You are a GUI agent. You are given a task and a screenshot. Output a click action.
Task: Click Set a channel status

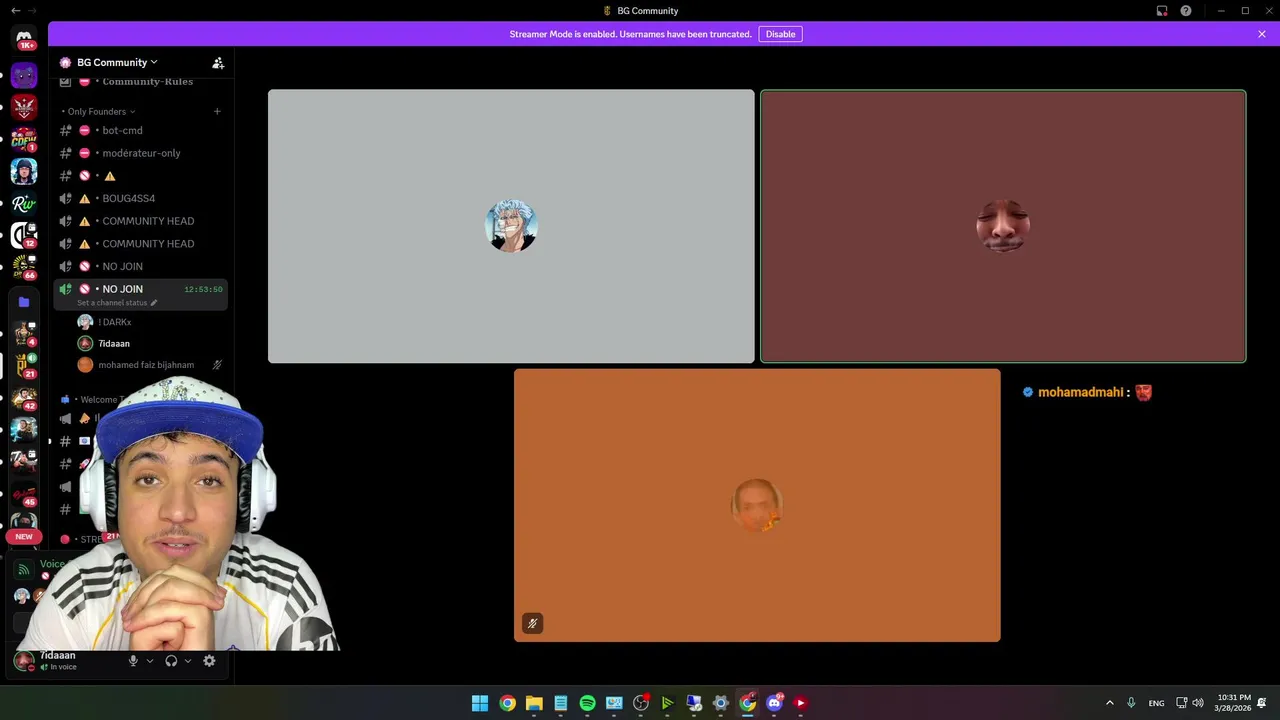pos(117,302)
